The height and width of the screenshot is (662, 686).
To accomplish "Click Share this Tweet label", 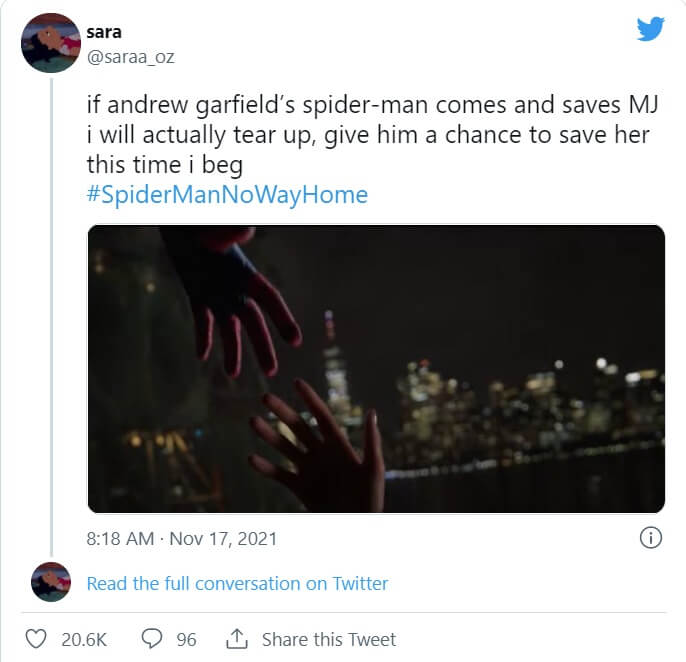I will coord(329,639).
